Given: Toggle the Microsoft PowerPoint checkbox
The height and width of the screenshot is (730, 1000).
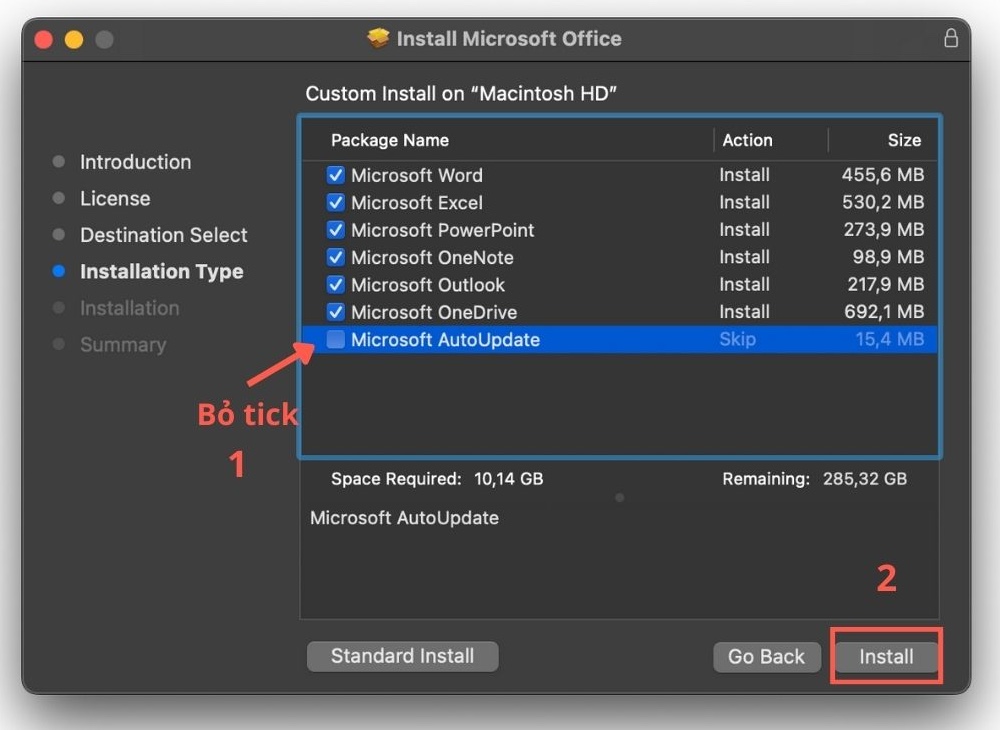Looking at the screenshot, I should [336, 230].
